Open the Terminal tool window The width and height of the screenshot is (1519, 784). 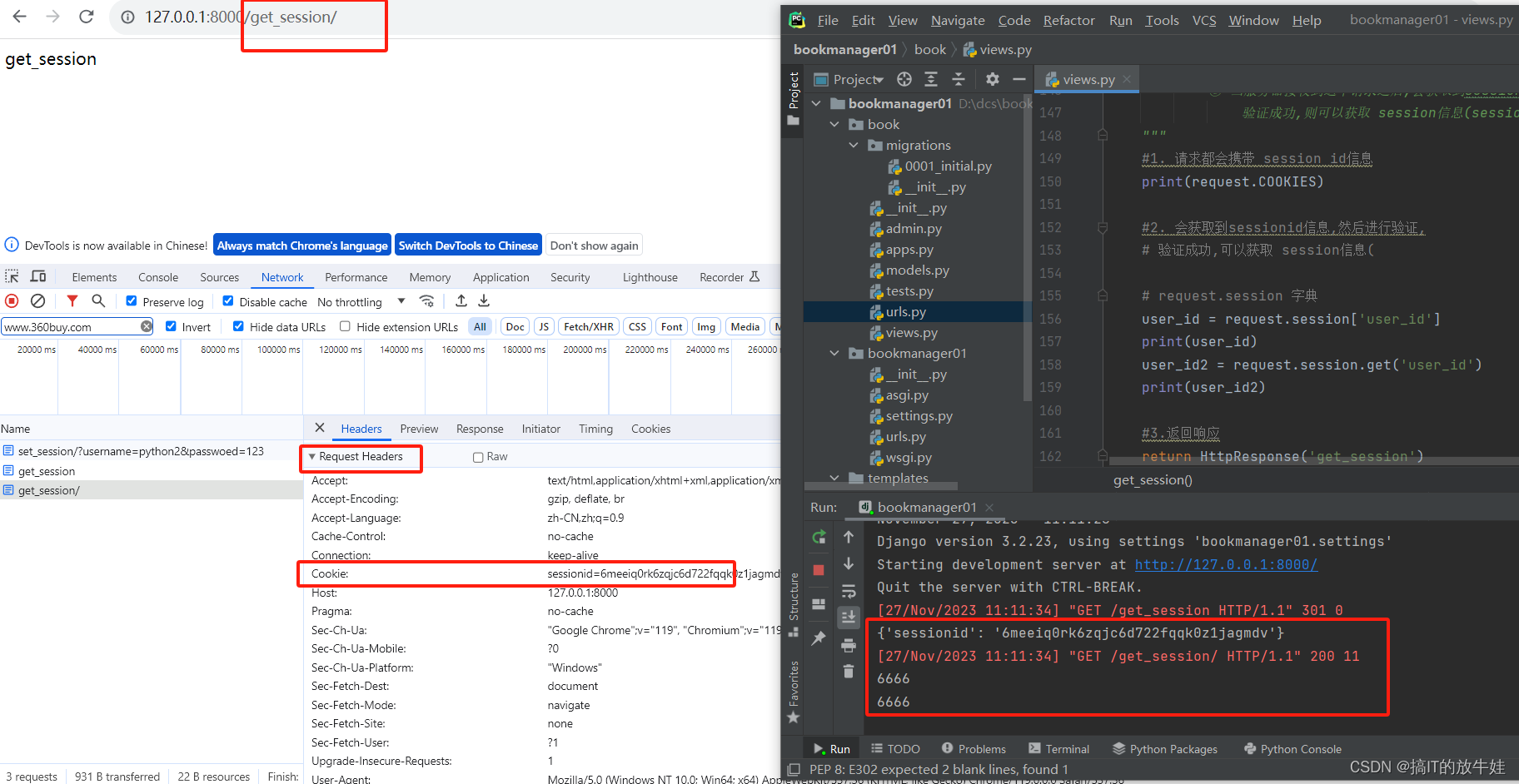(1058, 749)
